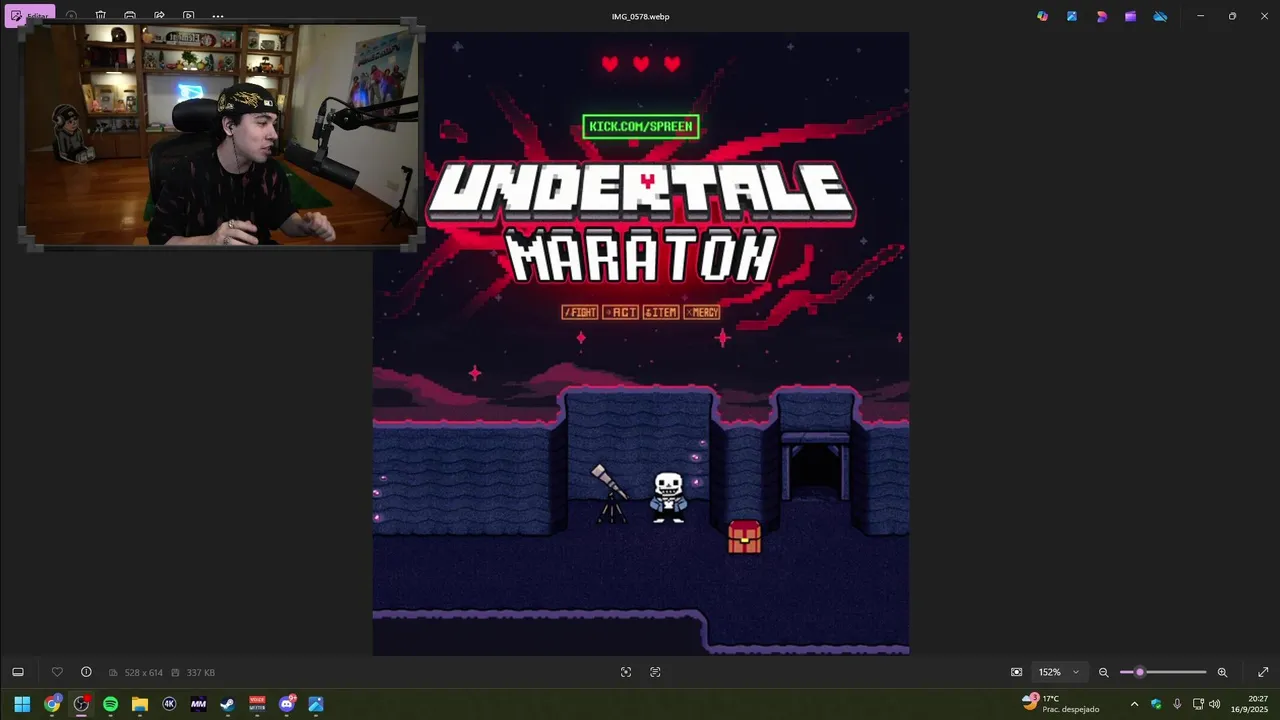This screenshot has height=720, width=1280.
Task: Open the volume speaker icon in the tray
Action: pyautogui.click(x=1215, y=704)
